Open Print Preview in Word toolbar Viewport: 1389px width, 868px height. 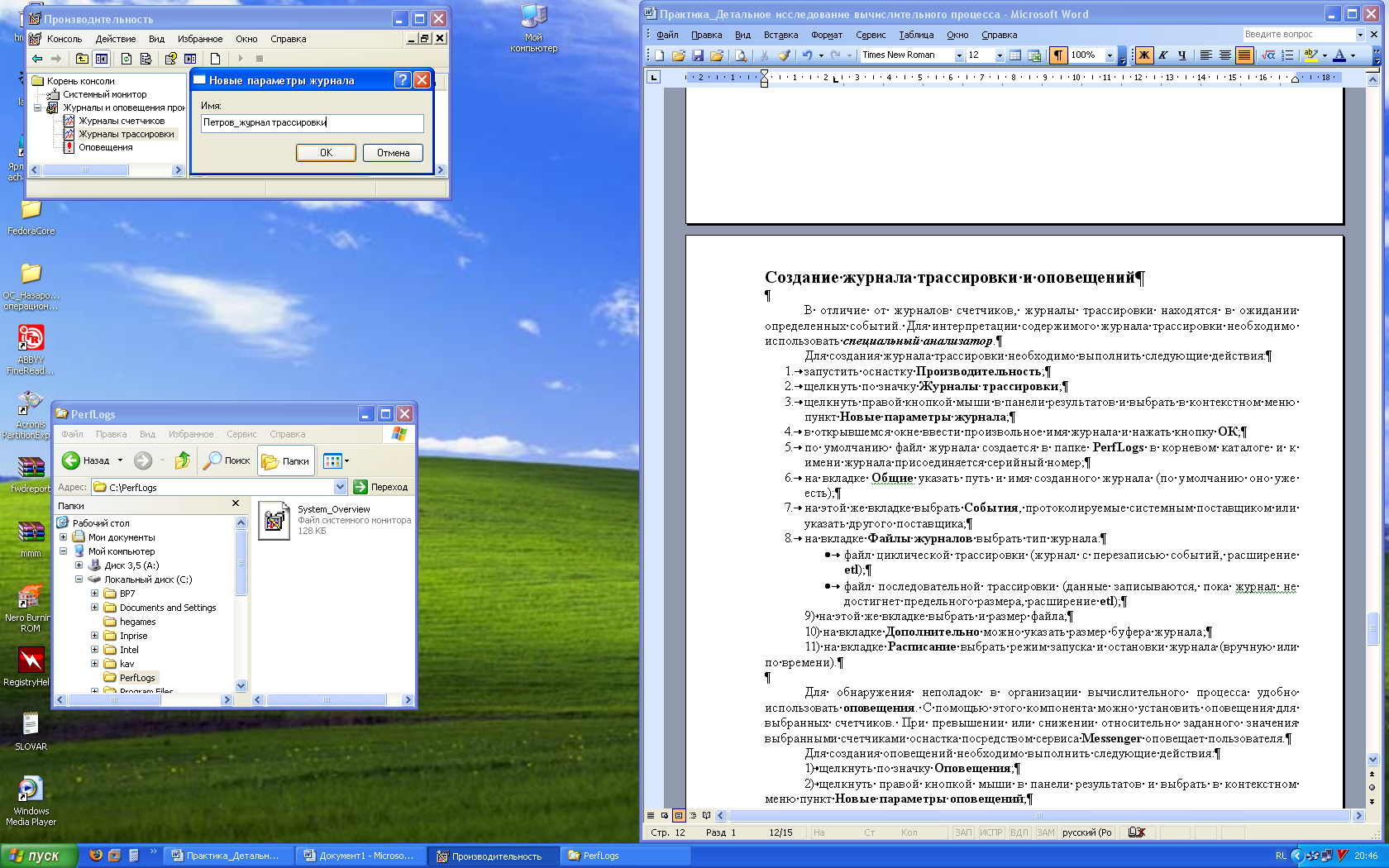(741, 55)
